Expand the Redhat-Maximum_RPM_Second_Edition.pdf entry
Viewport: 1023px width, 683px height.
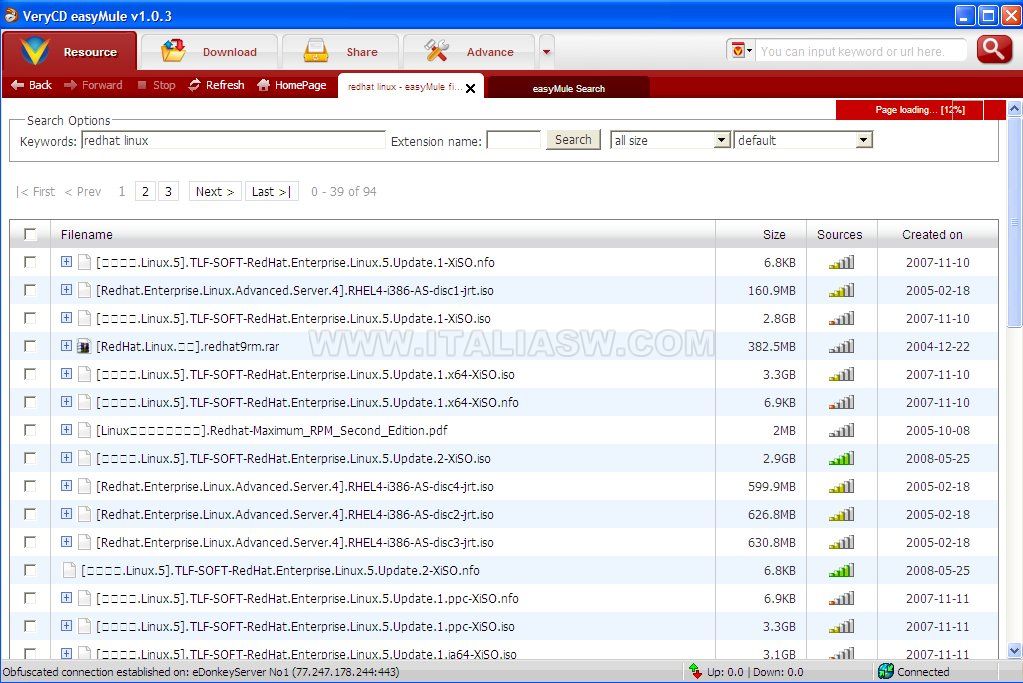[67, 430]
